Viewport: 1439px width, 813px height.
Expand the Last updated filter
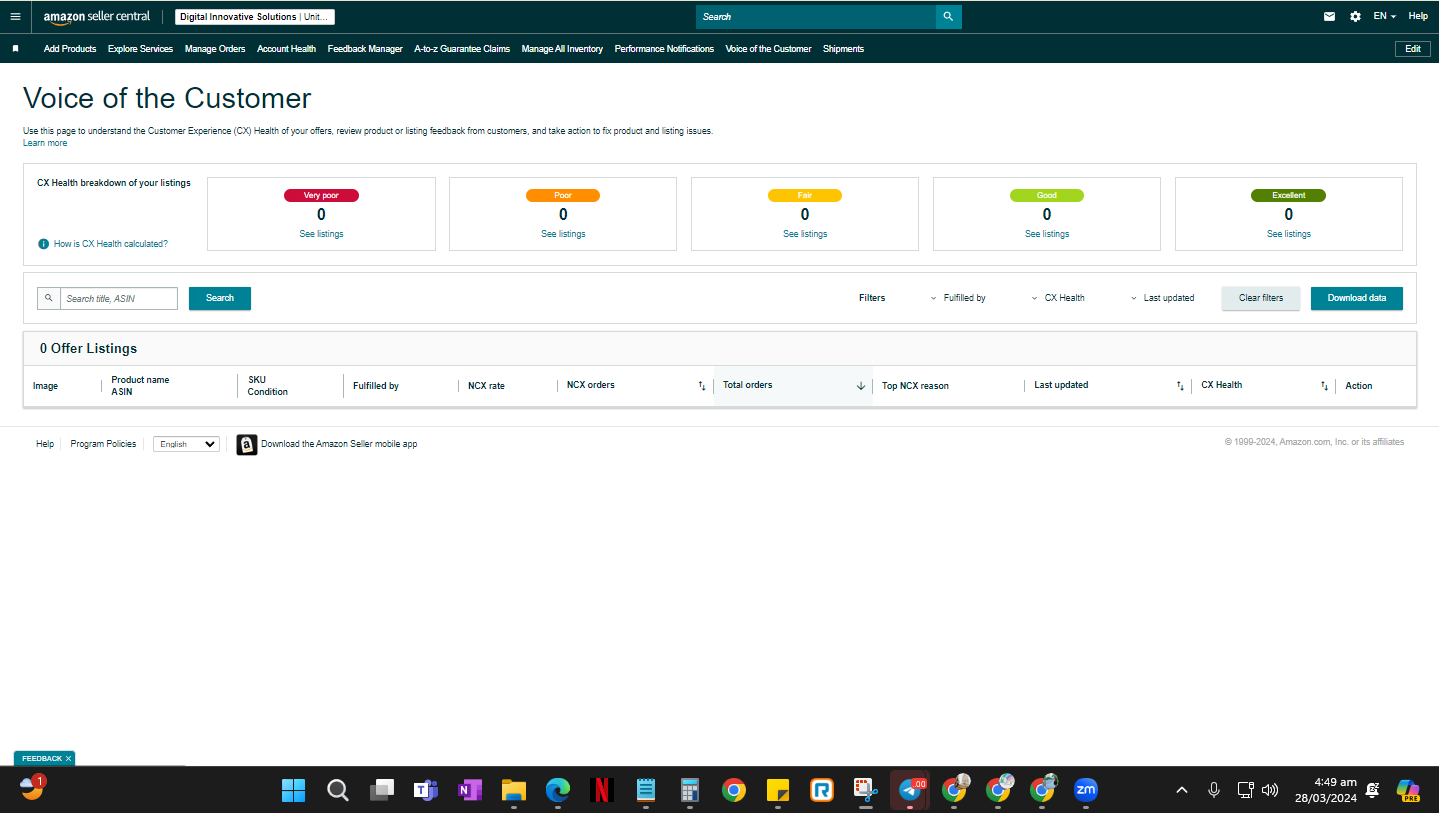(x=1162, y=298)
